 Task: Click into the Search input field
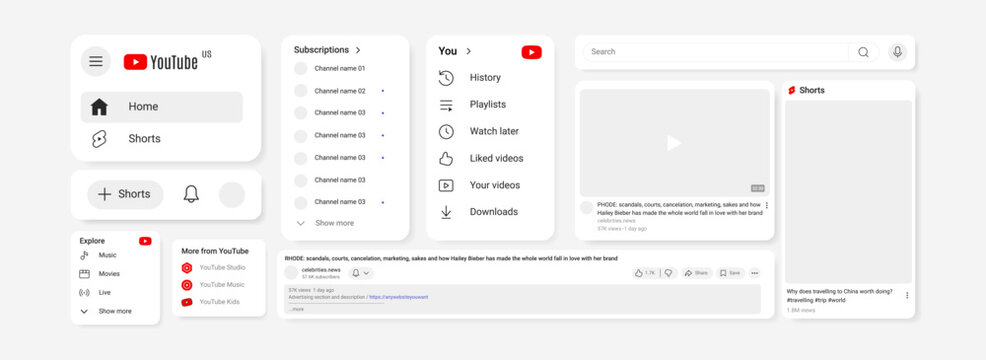[x=716, y=52]
